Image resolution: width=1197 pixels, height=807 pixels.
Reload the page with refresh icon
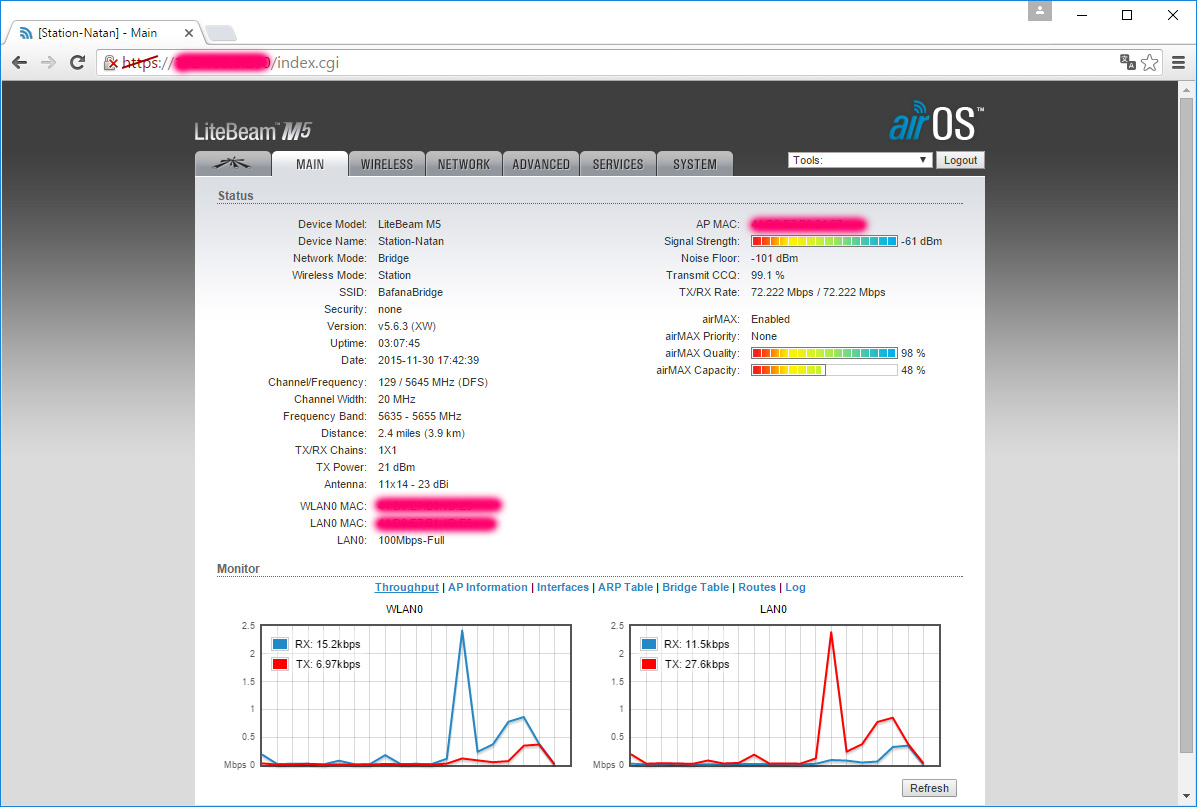tap(77, 63)
